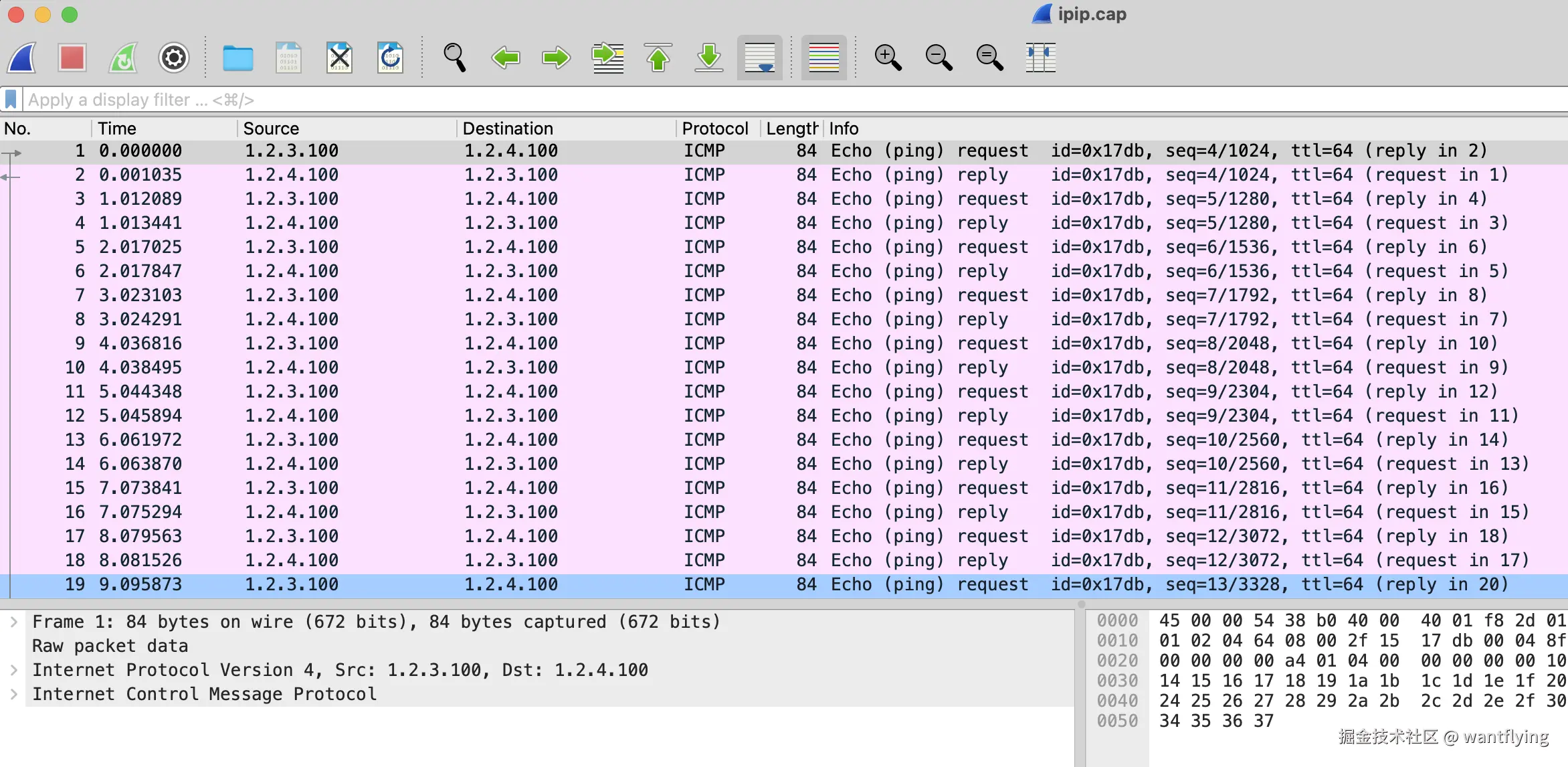Go to the first packet
This screenshot has width=1568, height=767.
658,58
